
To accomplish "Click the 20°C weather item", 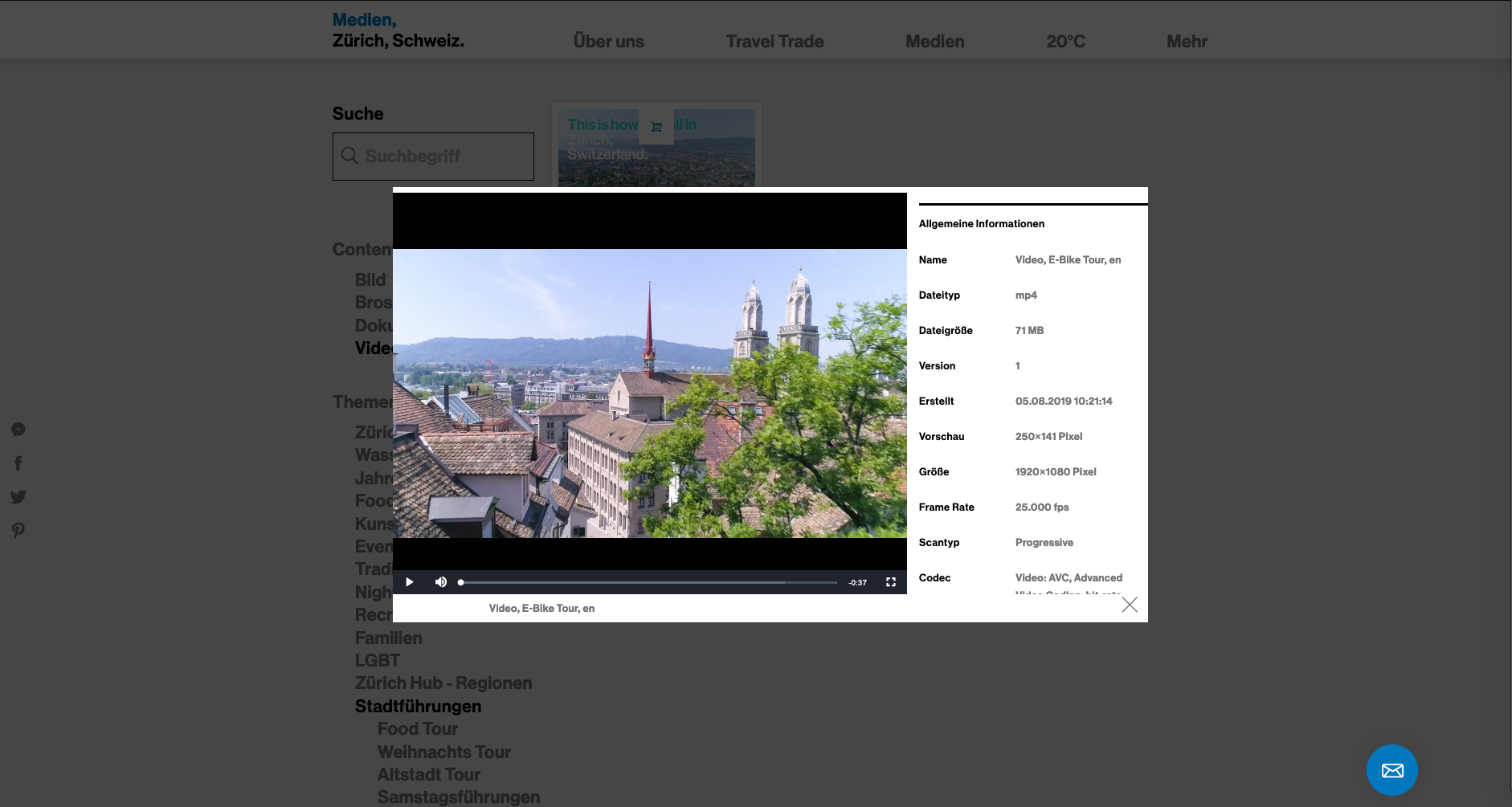I will pos(1065,41).
